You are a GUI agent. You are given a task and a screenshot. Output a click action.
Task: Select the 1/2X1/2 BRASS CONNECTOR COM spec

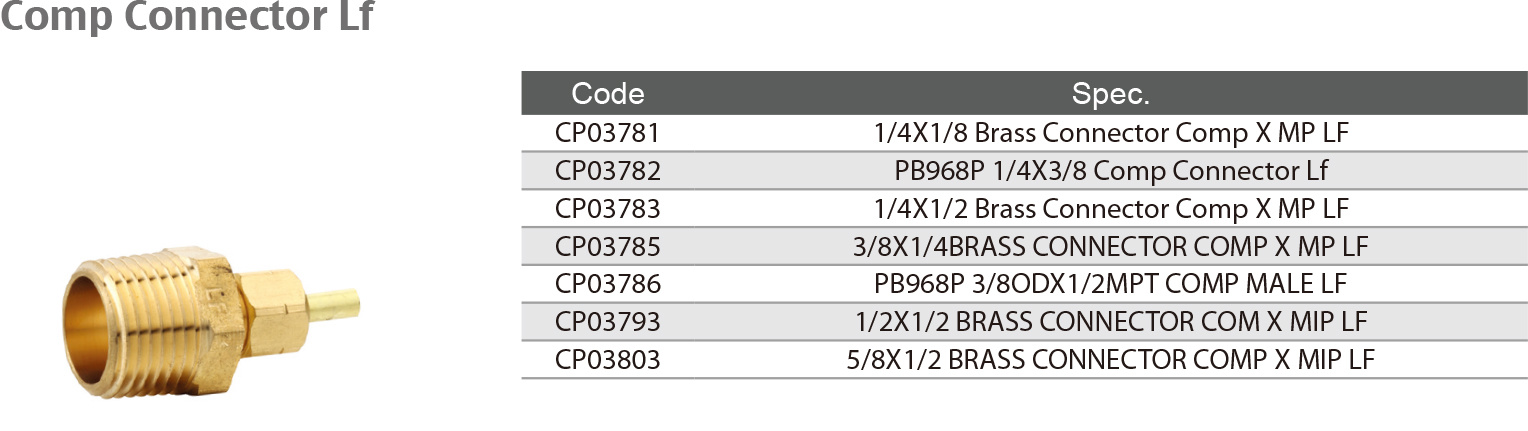(1111, 322)
